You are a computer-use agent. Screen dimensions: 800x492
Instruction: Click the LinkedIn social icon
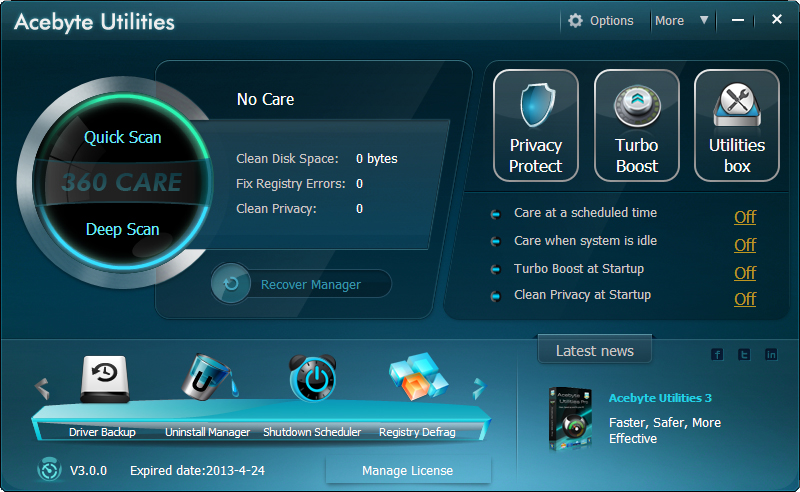click(771, 354)
